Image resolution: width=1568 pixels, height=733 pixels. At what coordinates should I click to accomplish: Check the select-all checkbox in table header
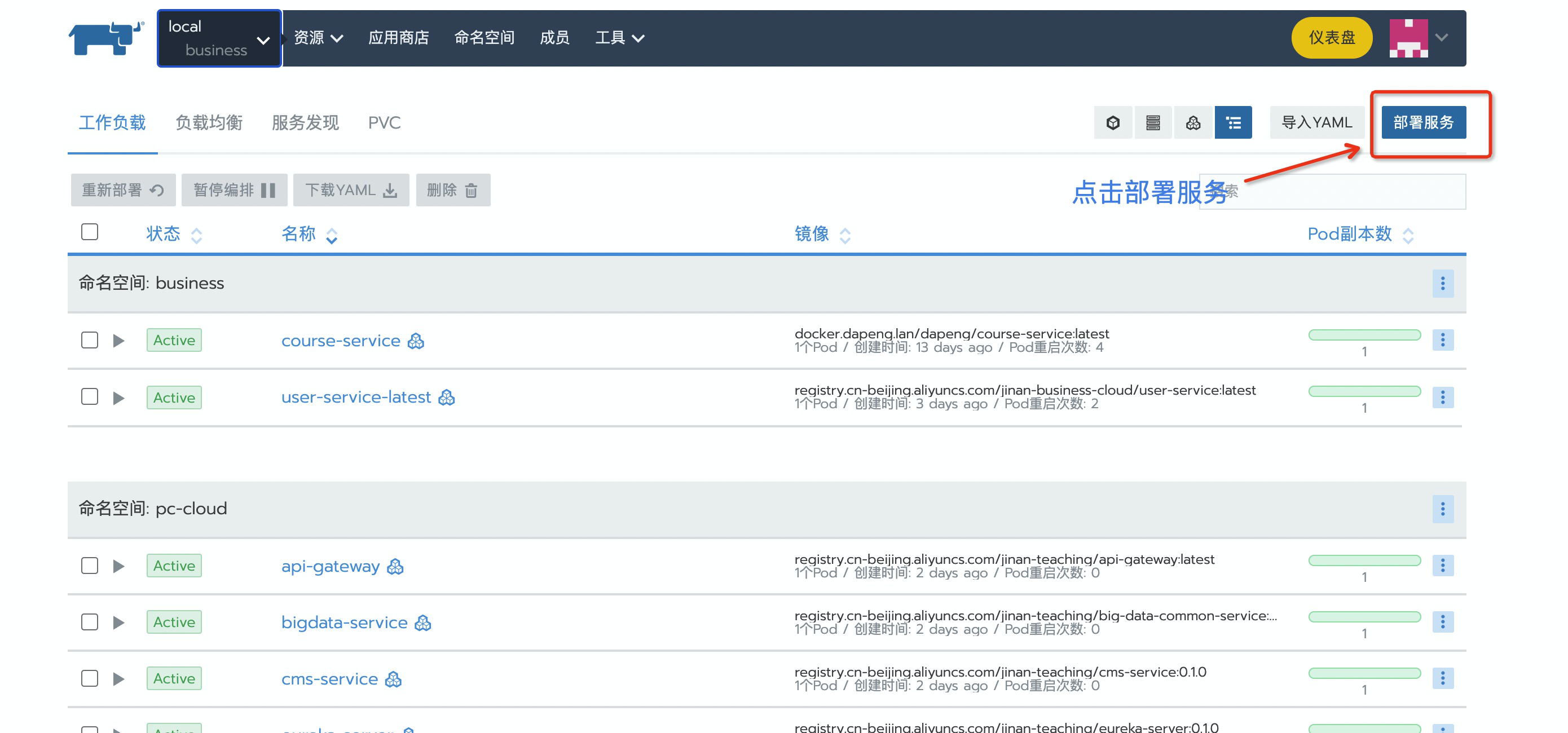pos(90,232)
